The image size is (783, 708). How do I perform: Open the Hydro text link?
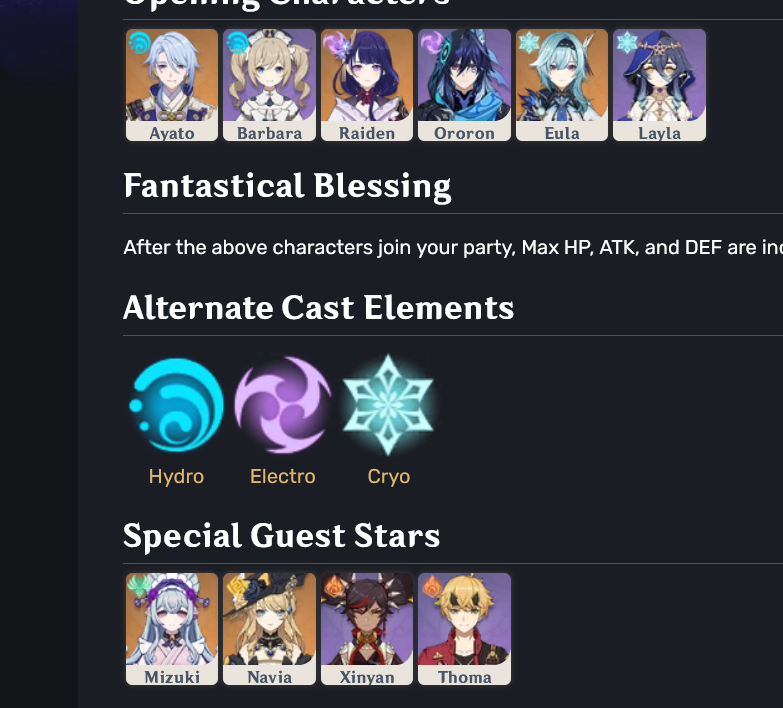click(x=176, y=477)
